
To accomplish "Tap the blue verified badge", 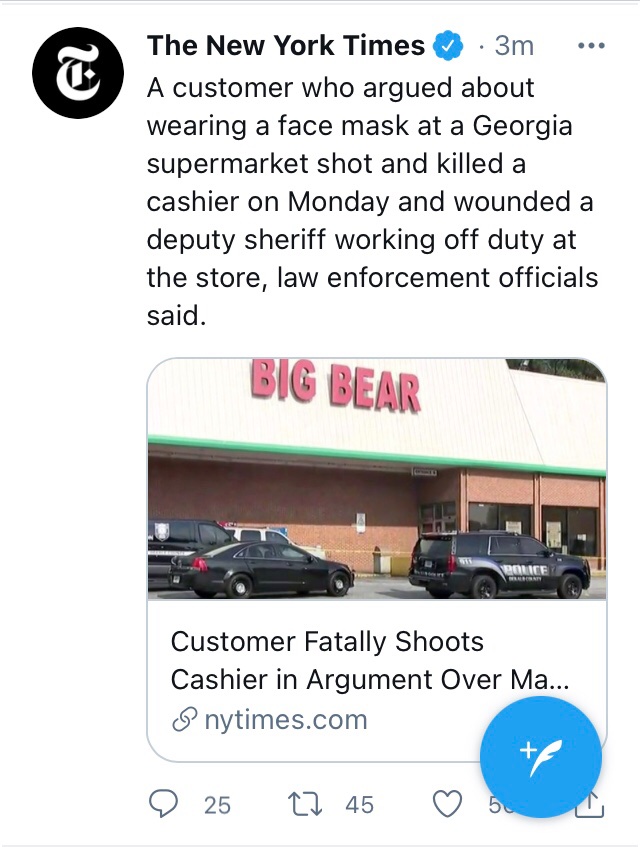I will pyautogui.click(x=447, y=45).
